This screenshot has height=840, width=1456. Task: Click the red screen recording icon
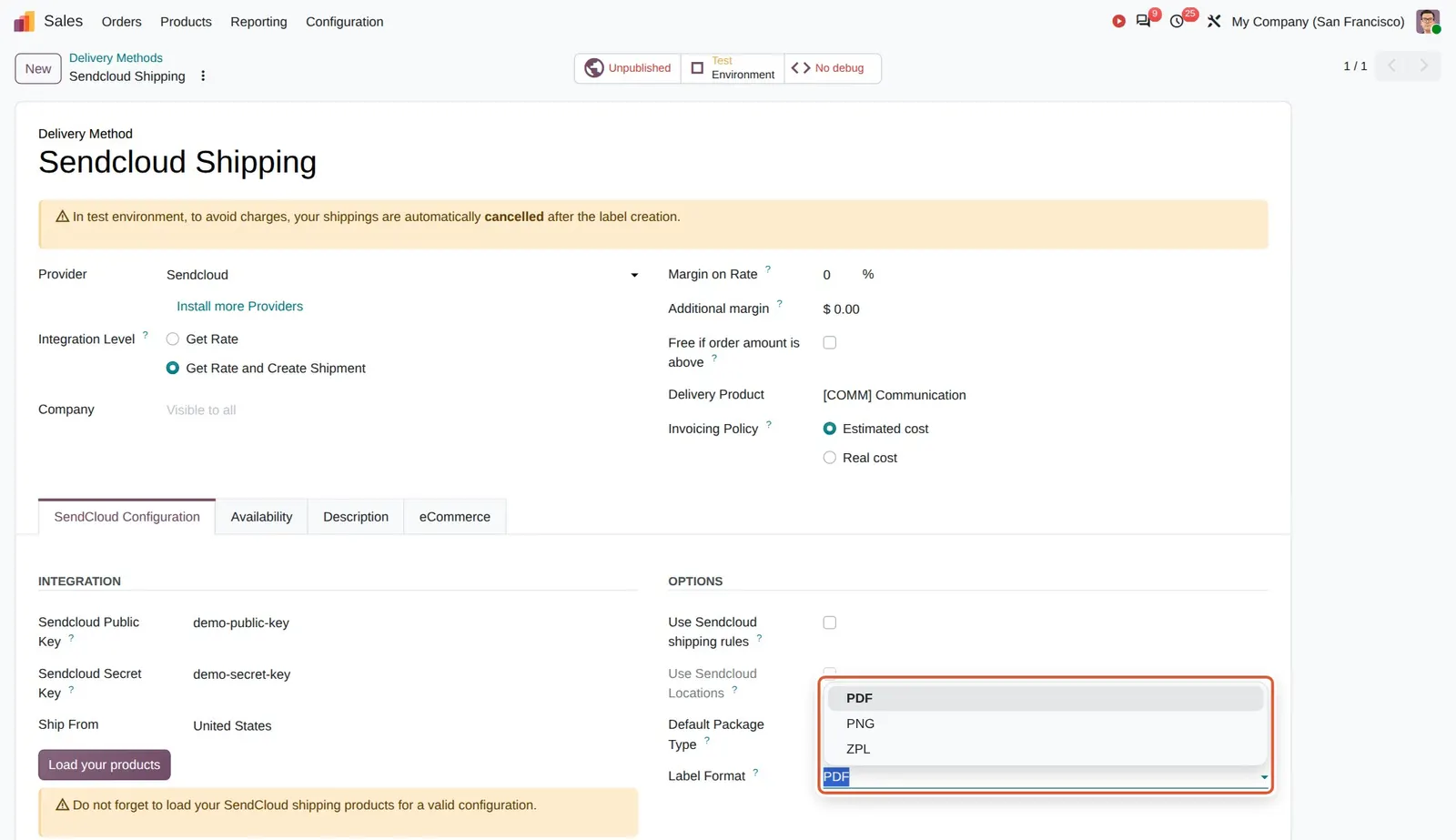point(1118,21)
